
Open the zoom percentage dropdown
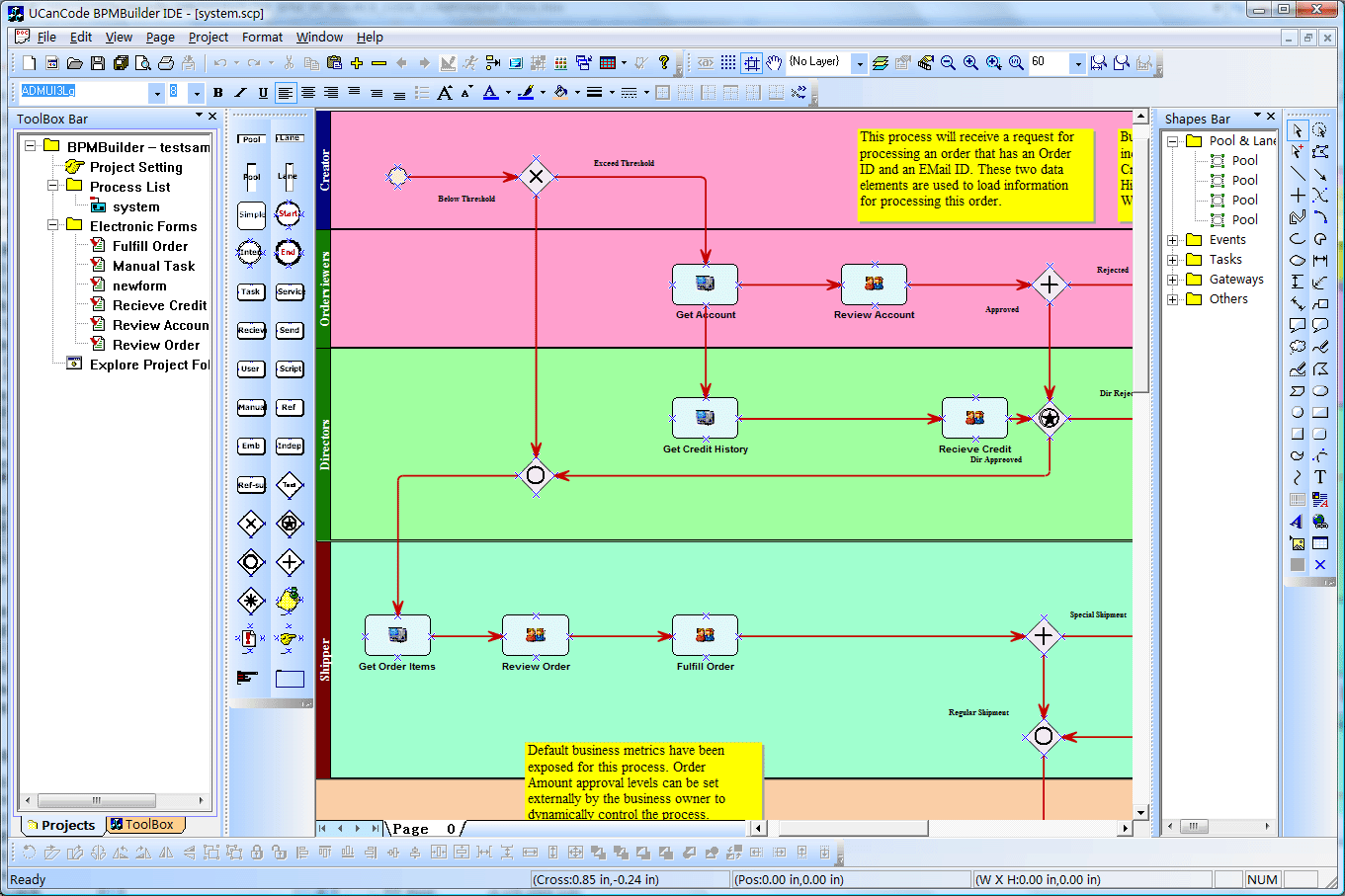[1078, 63]
